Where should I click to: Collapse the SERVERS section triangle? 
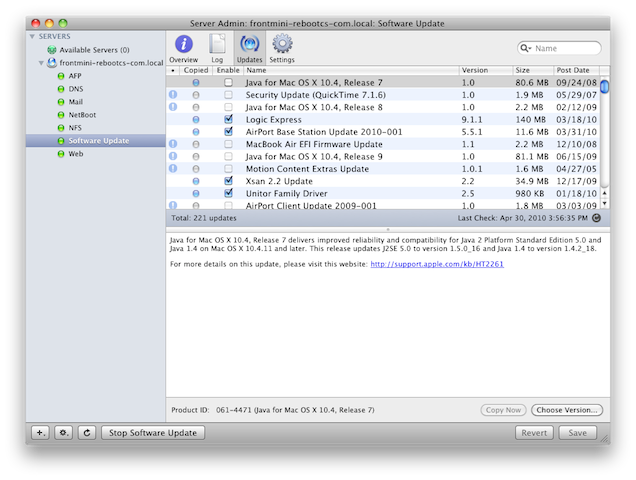click(31, 36)
